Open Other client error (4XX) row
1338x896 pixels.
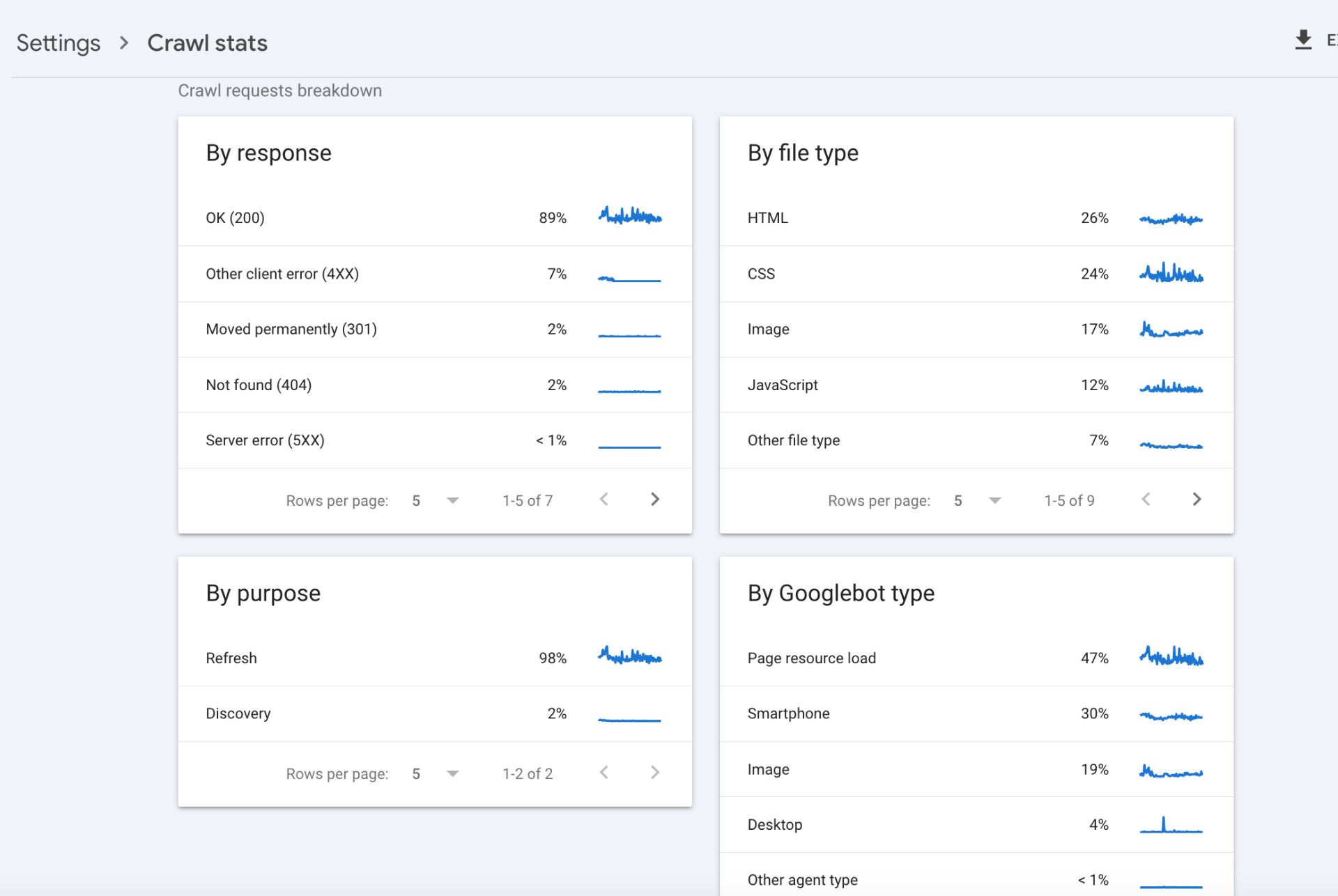point(435,274)
